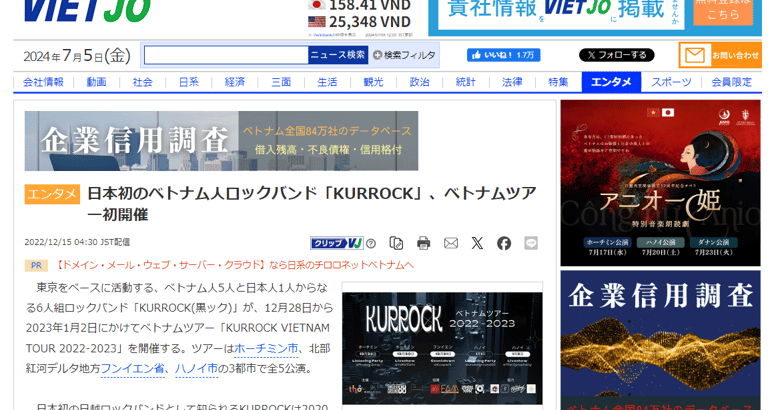Click the X フォローする button

pos(617,55)
